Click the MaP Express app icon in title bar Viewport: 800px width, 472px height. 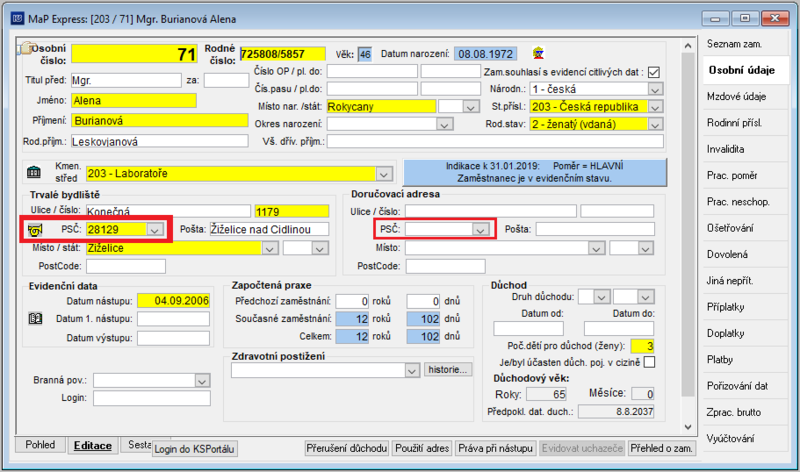click(x=17, y=19)
